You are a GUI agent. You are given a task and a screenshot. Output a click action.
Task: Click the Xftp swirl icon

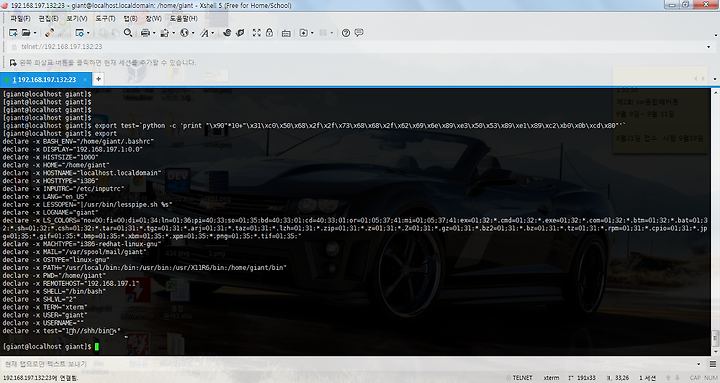(x=227, y=33)
